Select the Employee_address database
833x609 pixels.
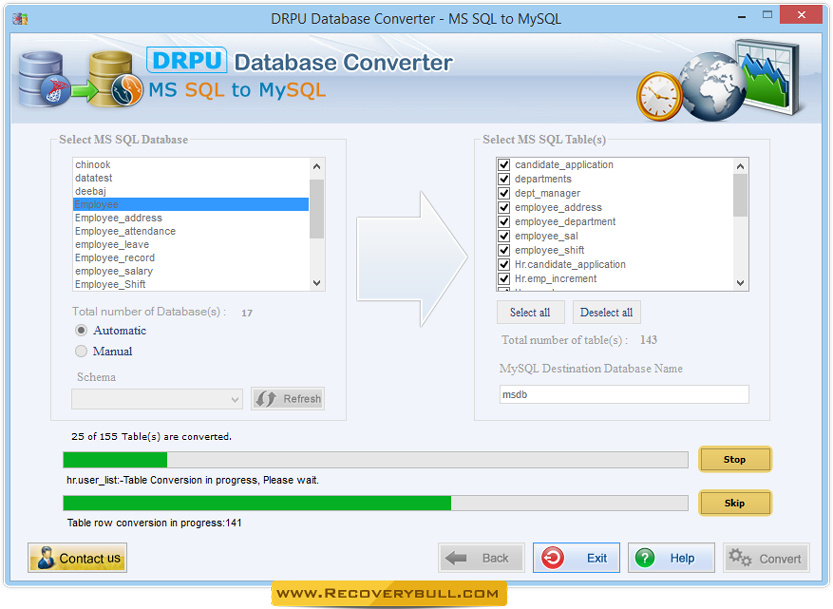pyautogui.click(x=191, y=218)
